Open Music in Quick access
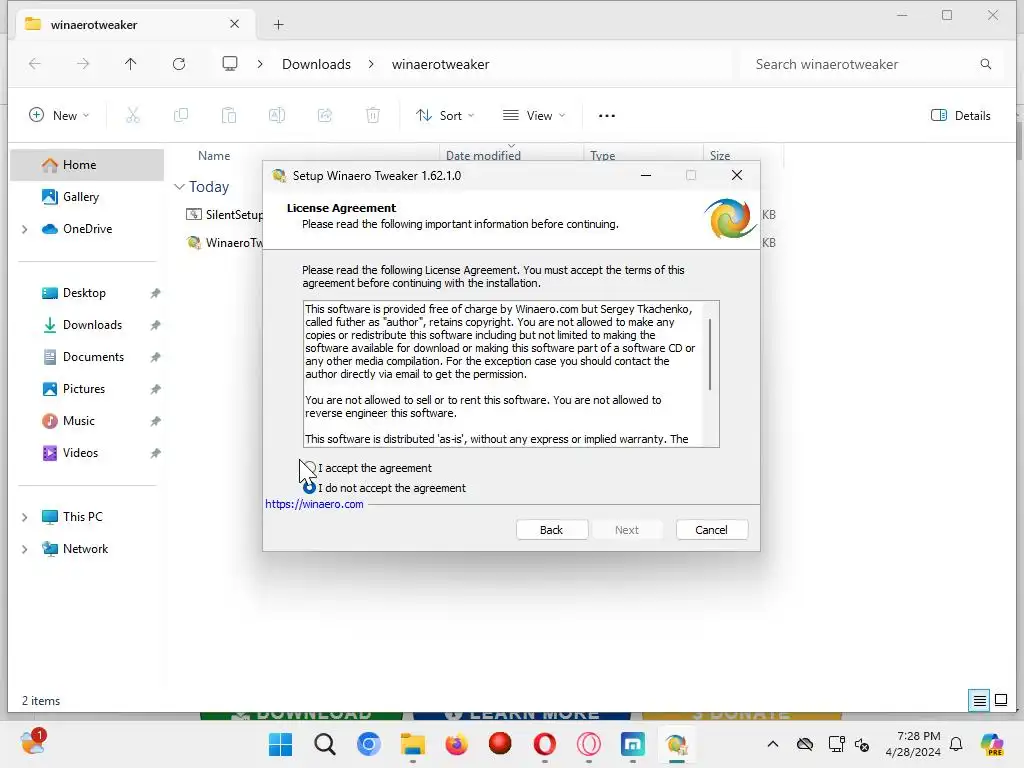This screenshot has height=768, width=1024. 87,421
